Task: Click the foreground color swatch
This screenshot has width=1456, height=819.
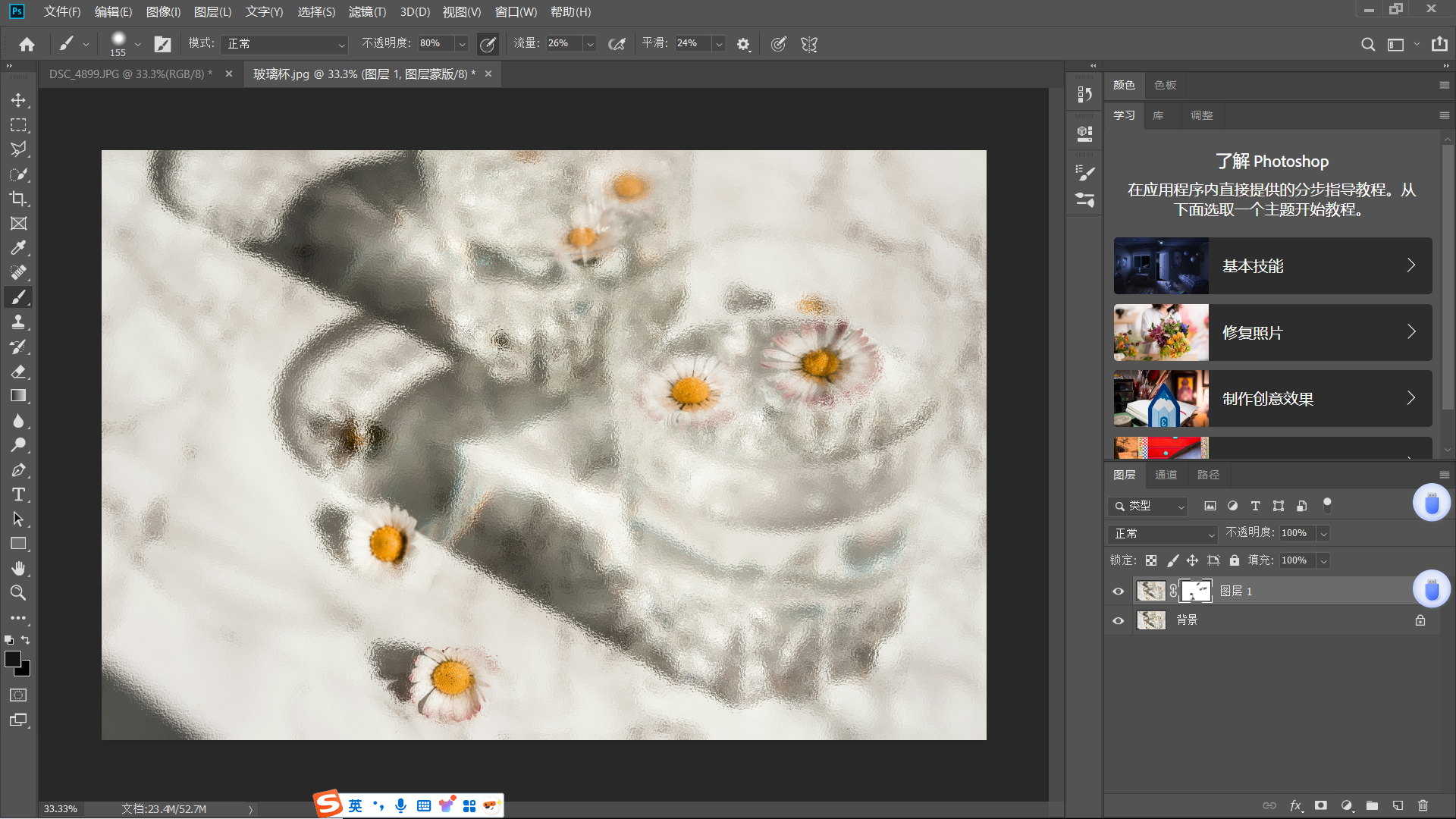Action: click(x=12, y=659)
